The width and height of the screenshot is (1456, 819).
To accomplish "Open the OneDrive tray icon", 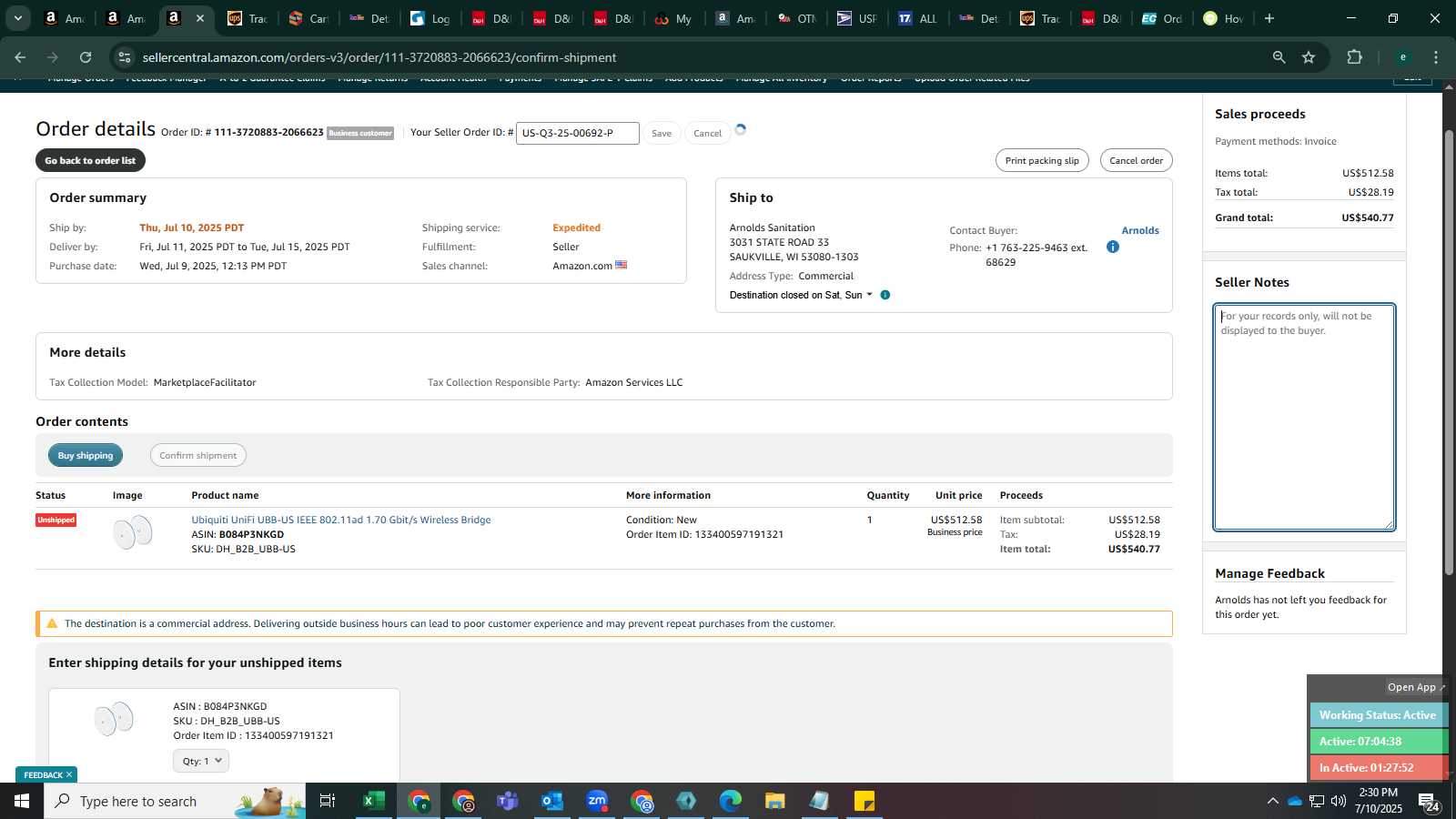I will tap(1294, 801).
